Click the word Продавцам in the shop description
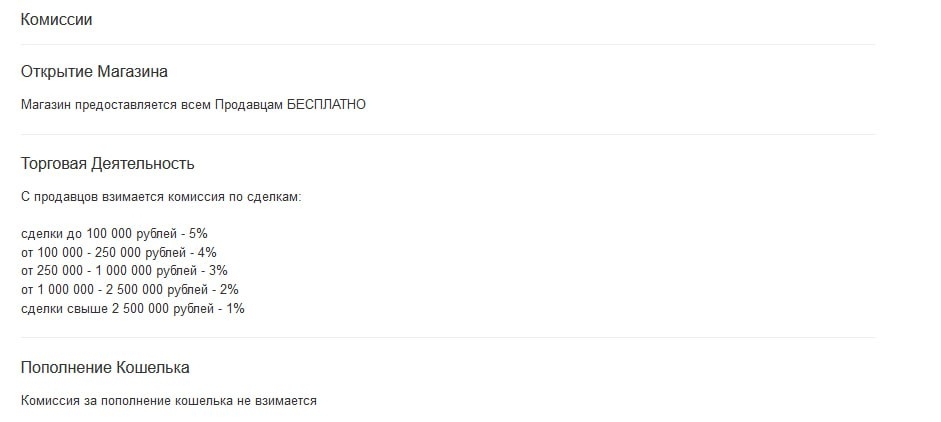941x422 pixels. pos(248,105)
